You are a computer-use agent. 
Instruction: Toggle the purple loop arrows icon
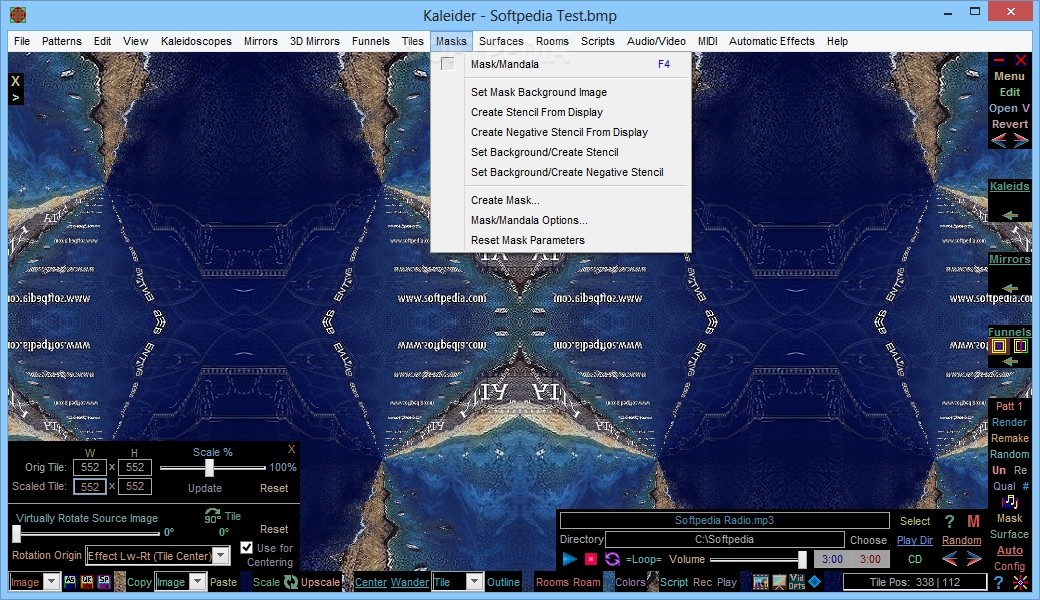pos(612,559)
